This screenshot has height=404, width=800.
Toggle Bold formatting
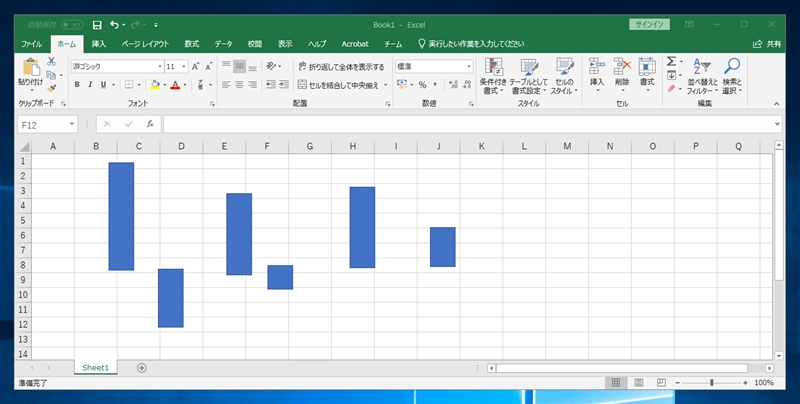click(x=77, y=85)
